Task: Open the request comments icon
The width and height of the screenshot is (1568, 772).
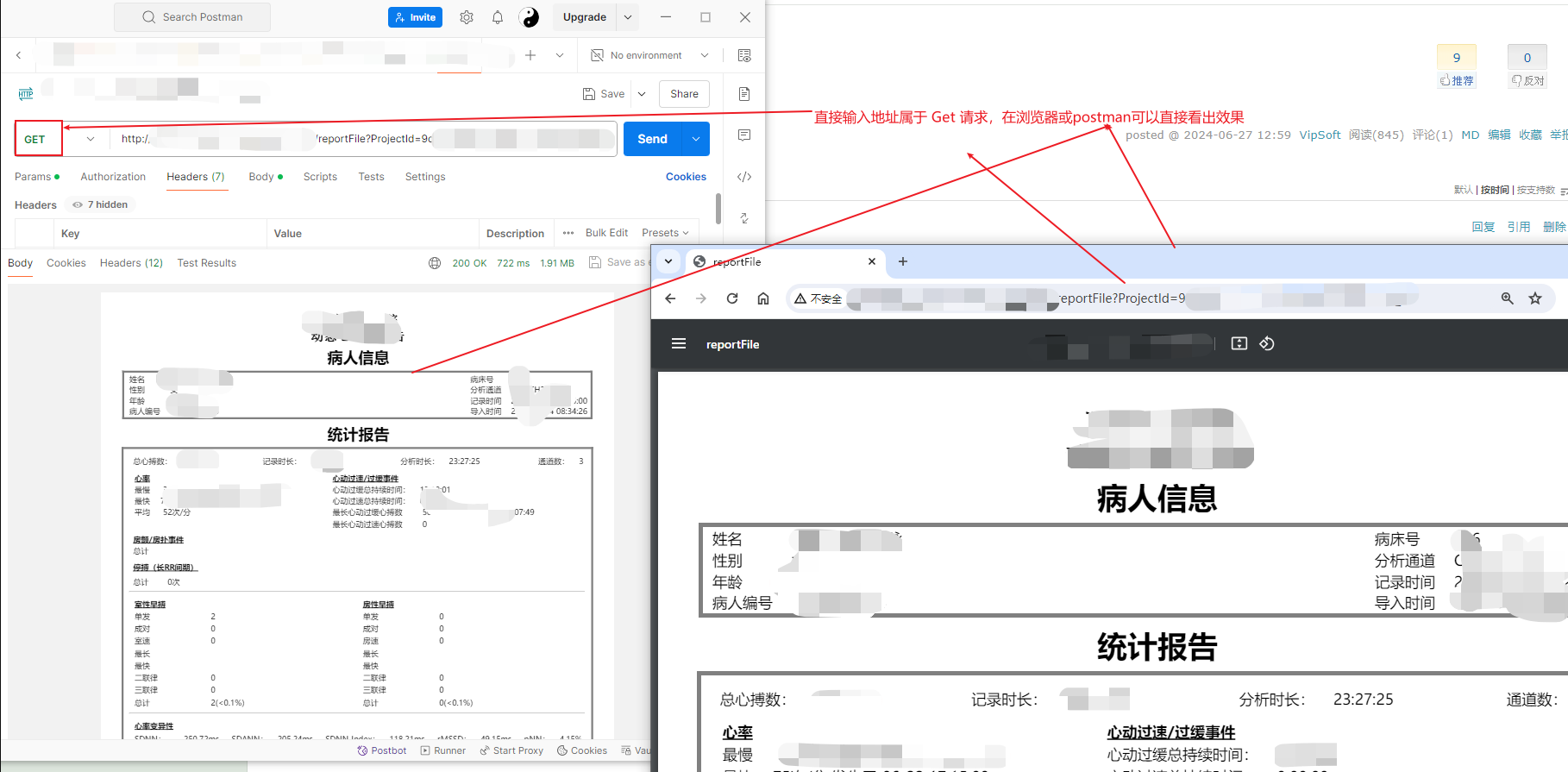Action: click(x=743, y=135)
